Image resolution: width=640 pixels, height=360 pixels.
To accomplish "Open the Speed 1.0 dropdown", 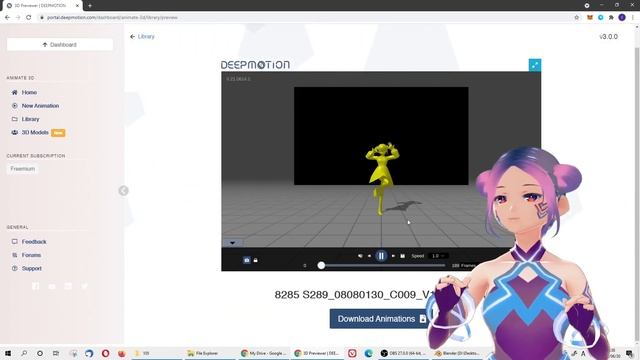I will pyautogui.click(x=438, y=256).
